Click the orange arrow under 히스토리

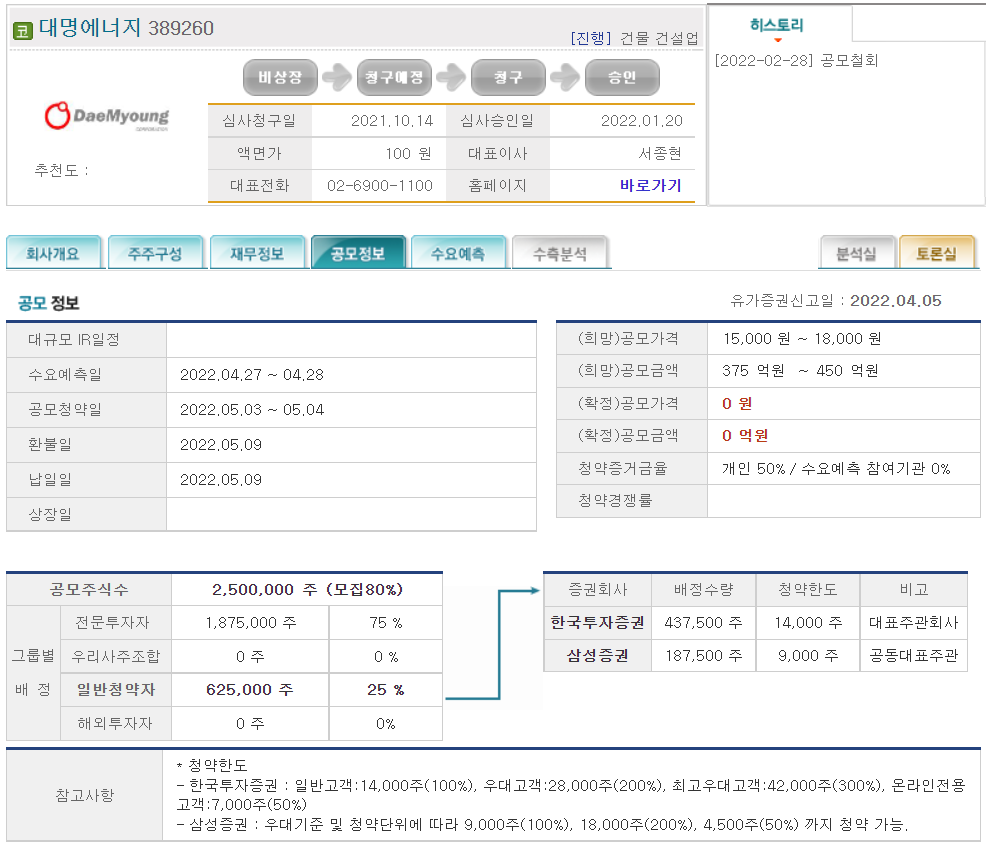(x=778, y=40)
